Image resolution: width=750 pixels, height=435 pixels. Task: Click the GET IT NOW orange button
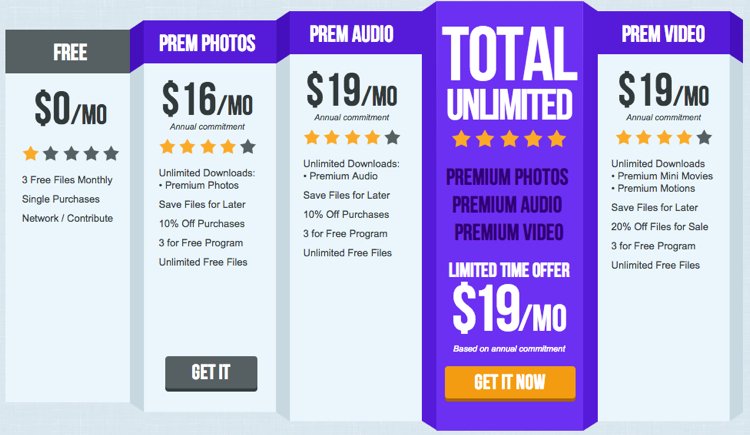510,382
